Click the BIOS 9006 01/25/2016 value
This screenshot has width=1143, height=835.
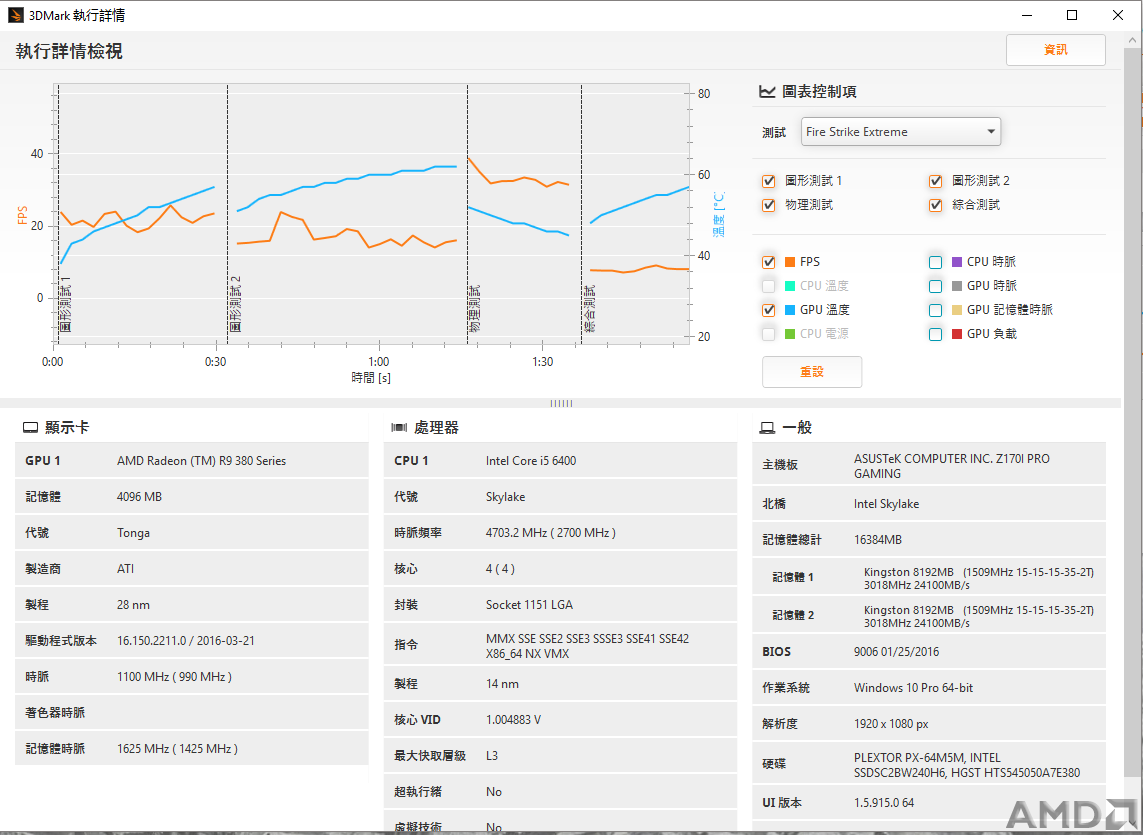coord(897,652)
